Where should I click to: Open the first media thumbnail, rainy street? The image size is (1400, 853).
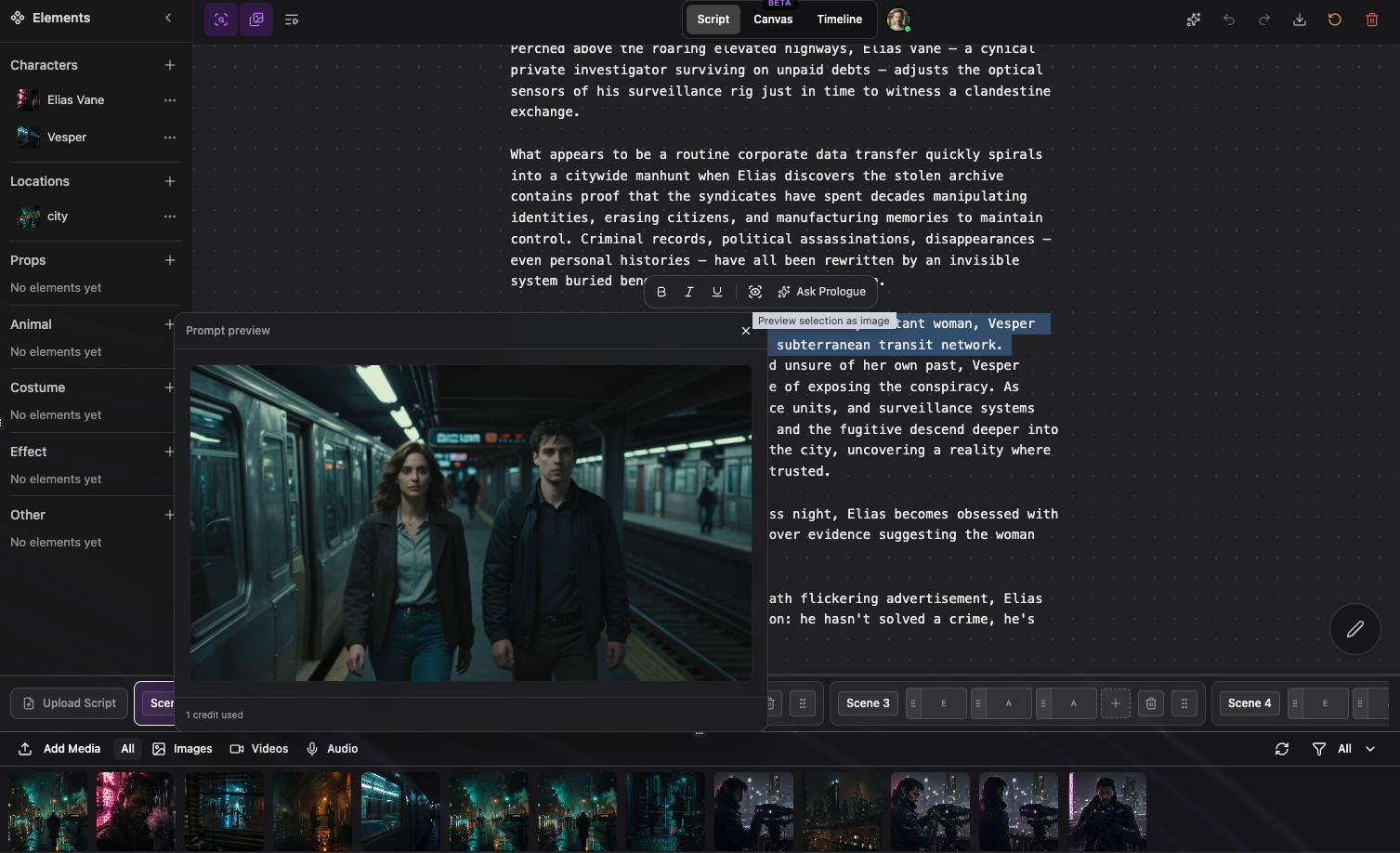(48, 811)
